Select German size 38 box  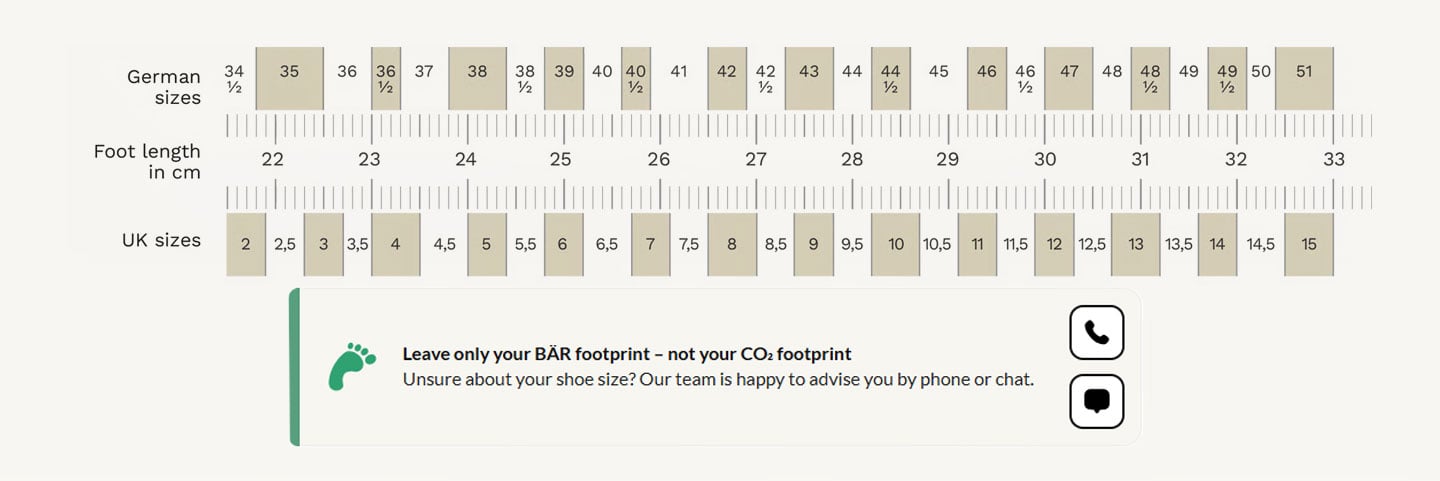point(478,78)
